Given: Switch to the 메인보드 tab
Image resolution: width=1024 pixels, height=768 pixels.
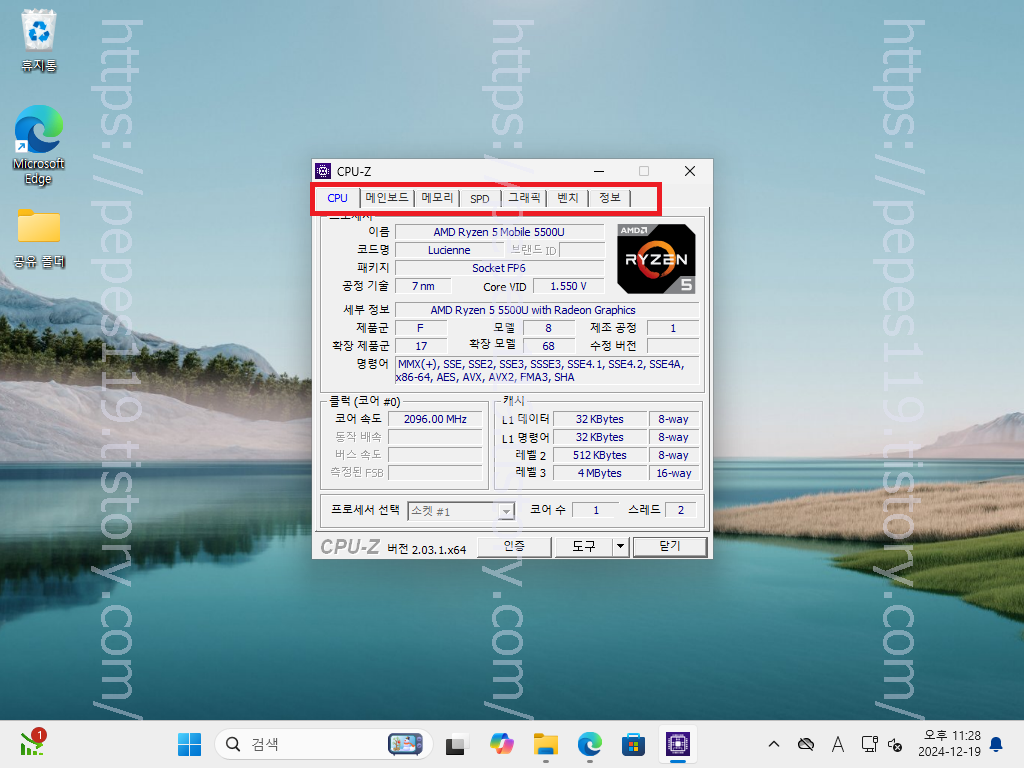Looking at the screenshot, I should click(x=387, y=197).
